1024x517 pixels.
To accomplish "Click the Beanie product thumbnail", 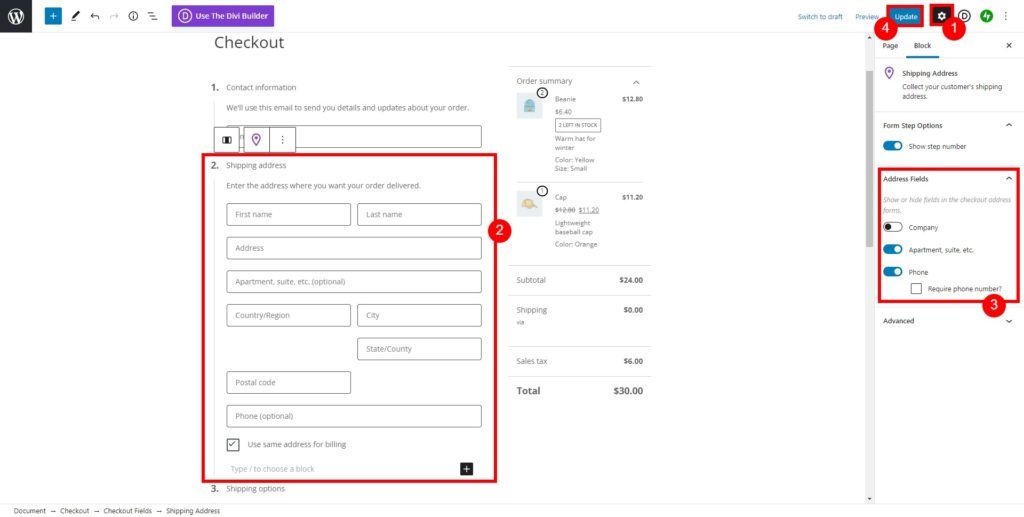I will (529, 106).
